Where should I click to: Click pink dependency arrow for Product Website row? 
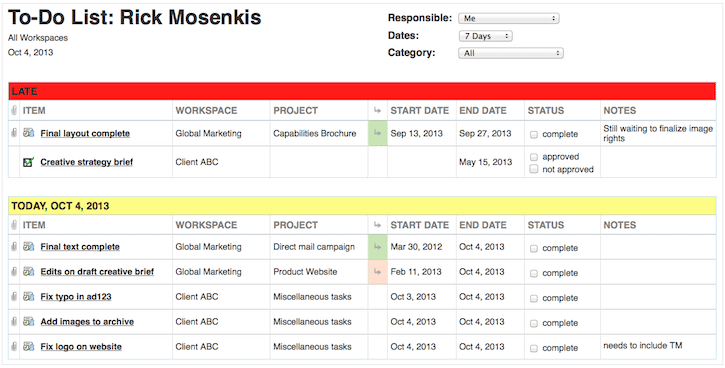(x=377, y=272)
